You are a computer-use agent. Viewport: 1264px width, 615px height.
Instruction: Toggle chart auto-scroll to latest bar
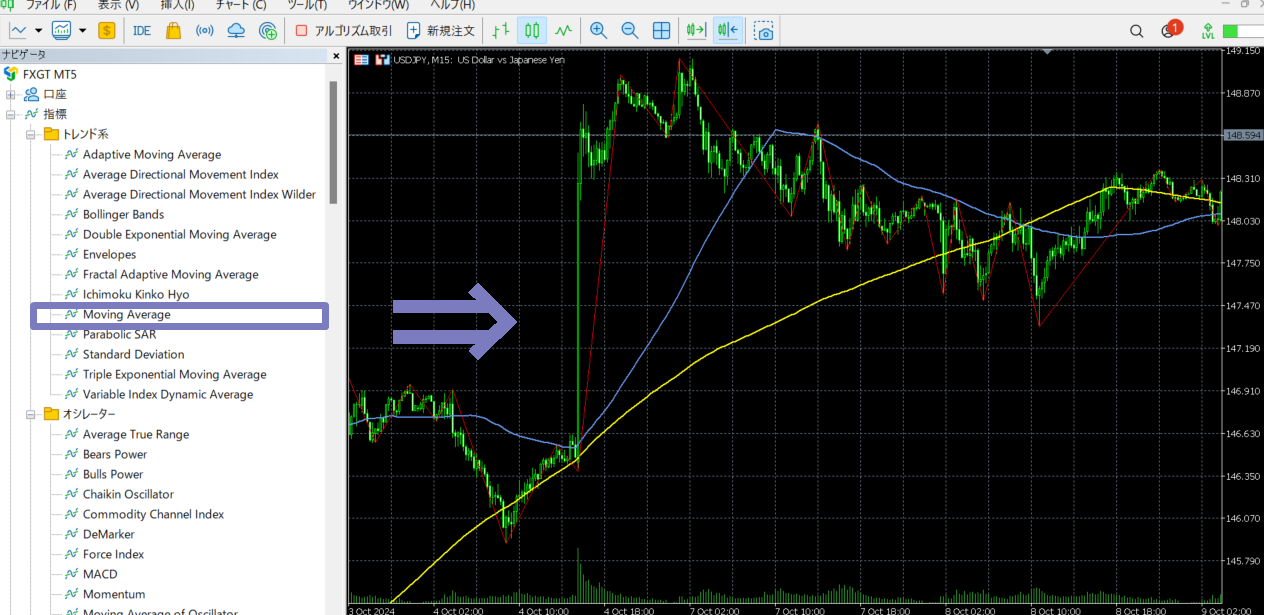[696, 31]
